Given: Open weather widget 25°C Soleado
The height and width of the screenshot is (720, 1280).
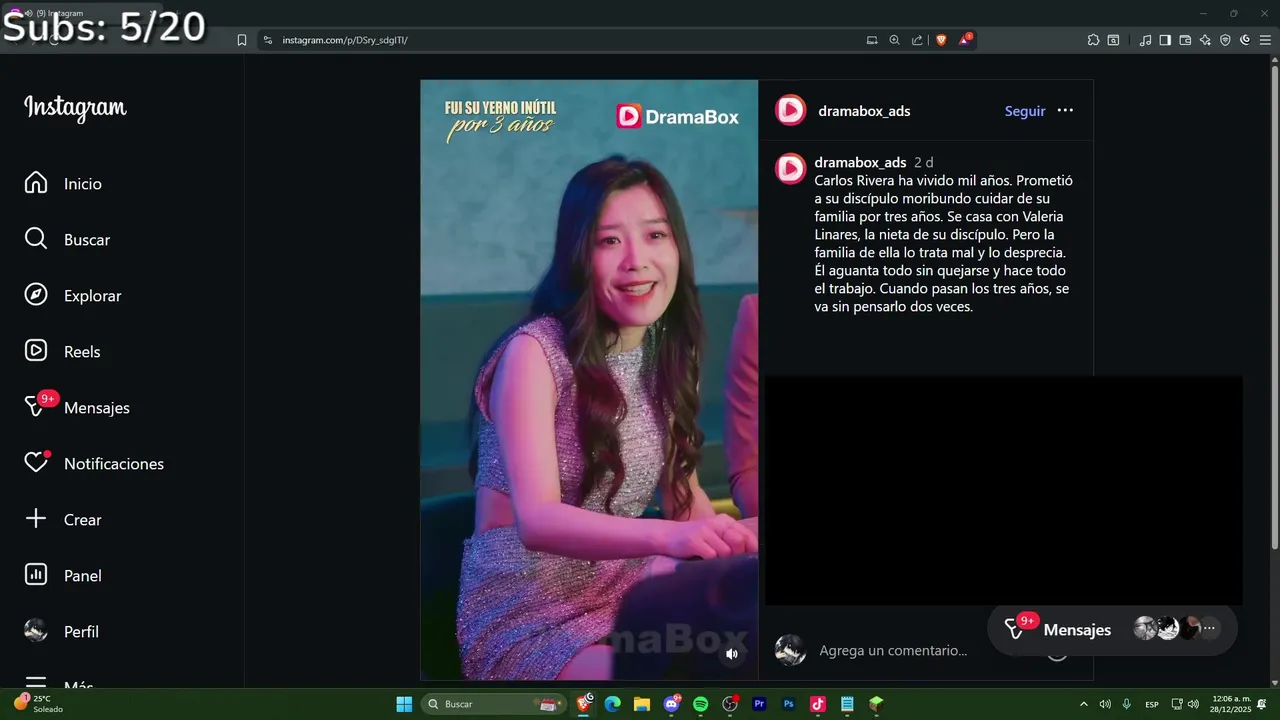Looking at the screenshot, I should point(38,704).
